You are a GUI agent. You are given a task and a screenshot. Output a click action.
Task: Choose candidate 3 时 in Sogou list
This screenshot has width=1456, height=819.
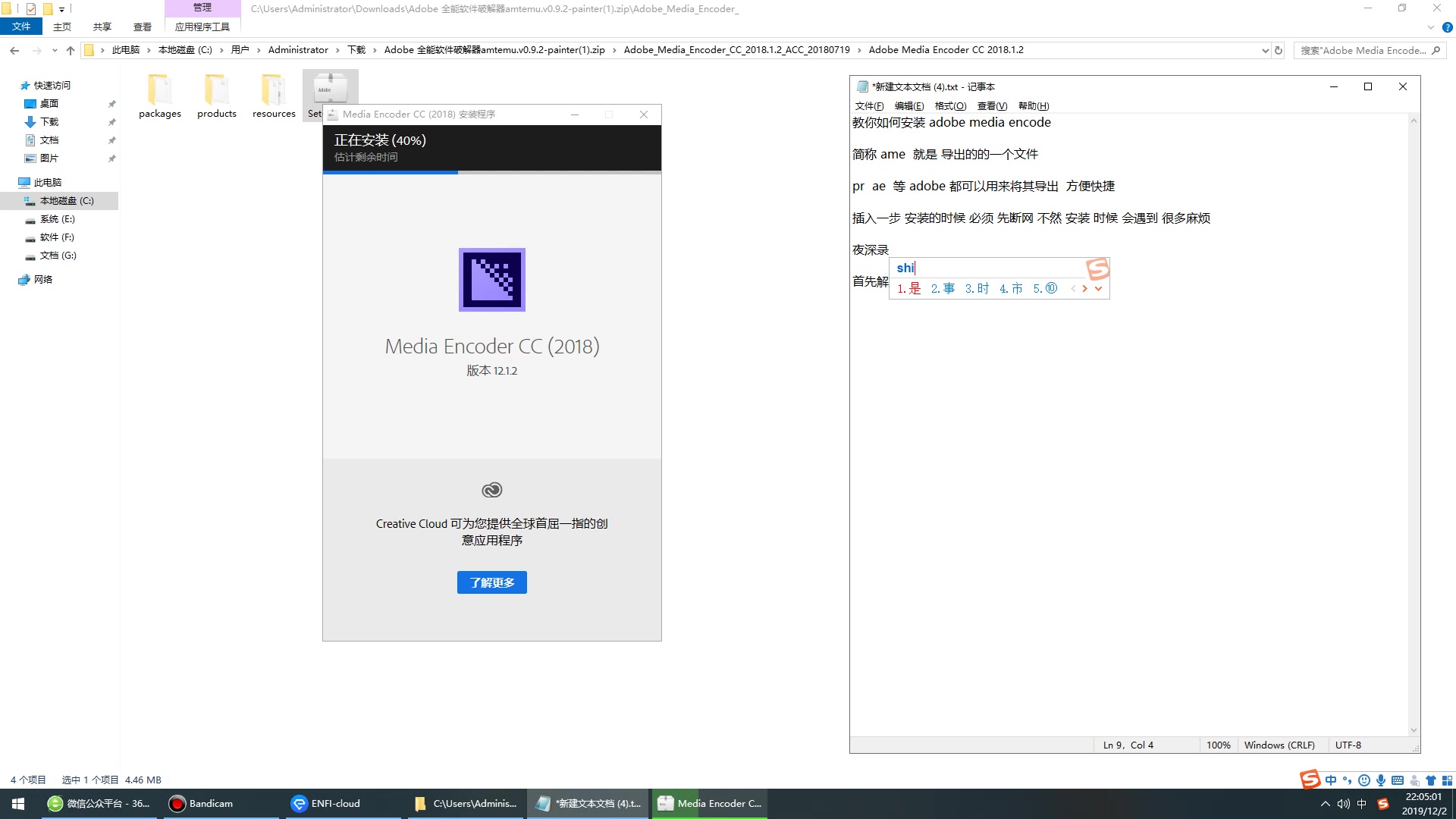(977, 288)
